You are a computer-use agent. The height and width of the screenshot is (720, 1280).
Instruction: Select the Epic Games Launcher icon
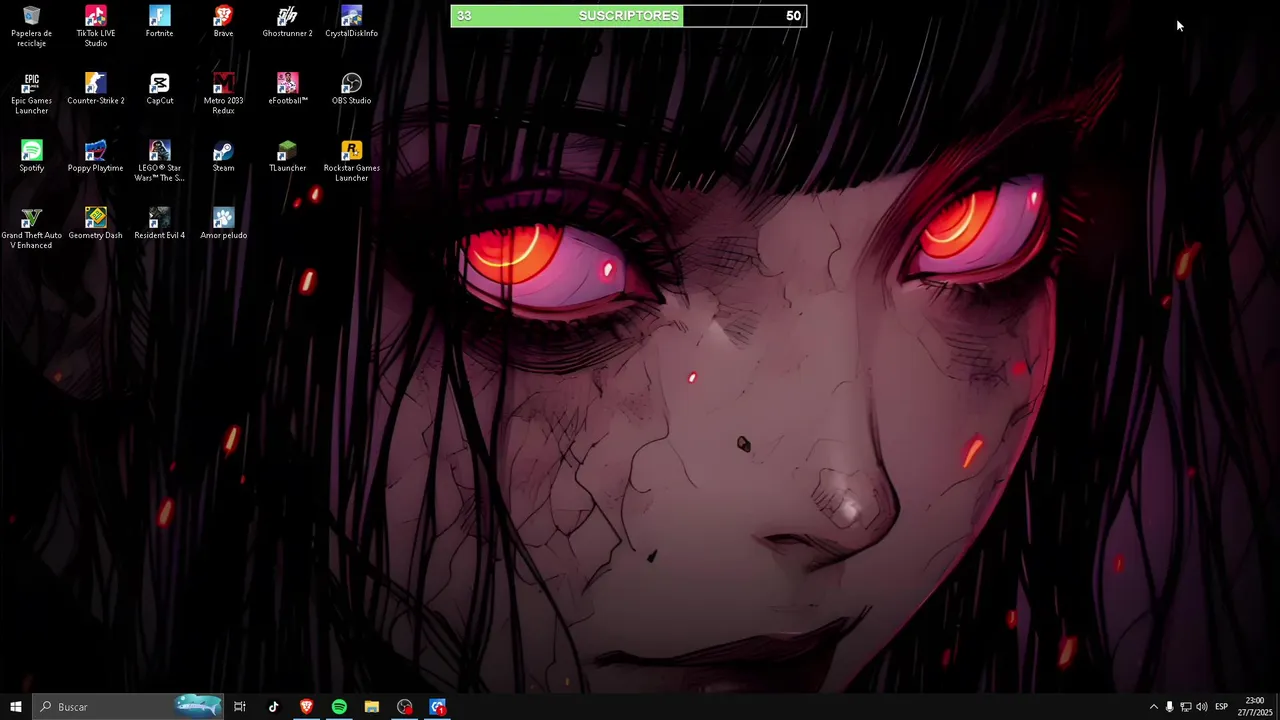[x=31, y=93]
